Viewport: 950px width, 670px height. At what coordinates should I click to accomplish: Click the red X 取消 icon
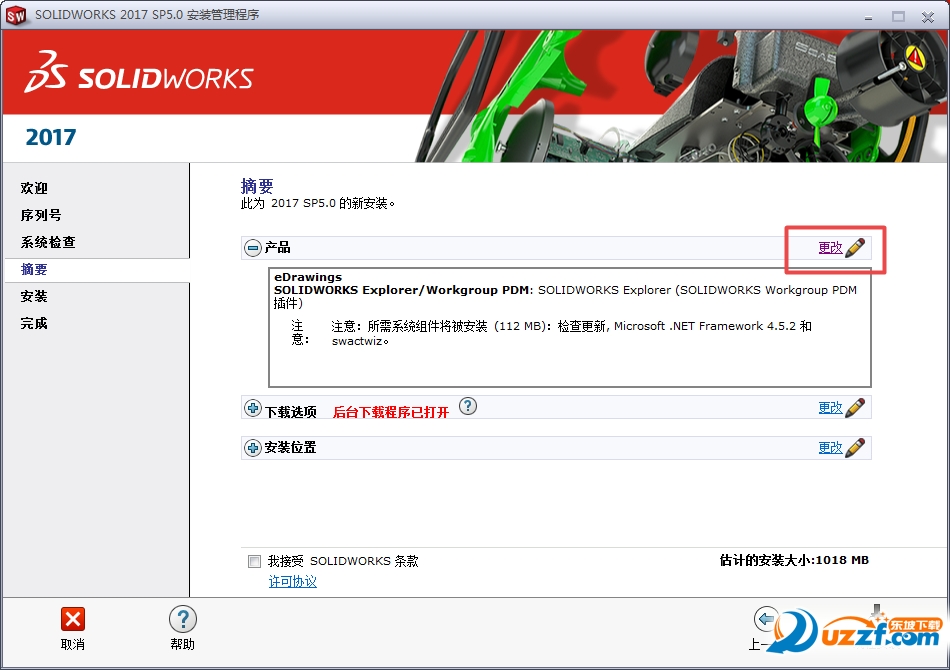(x=73, y=619)
